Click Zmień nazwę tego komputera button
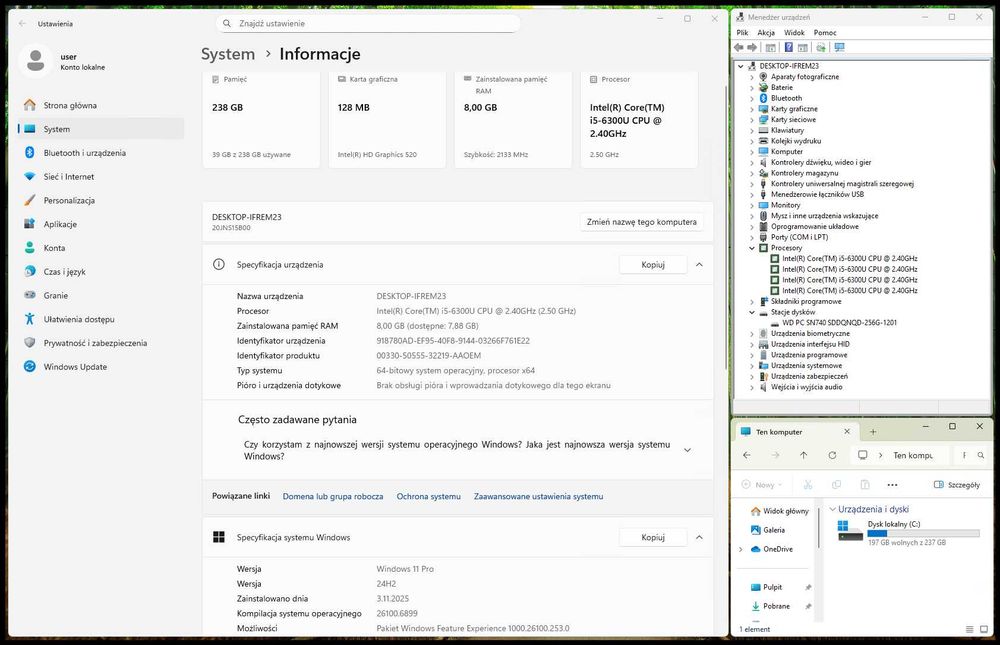Viewport: 1000px width, 645px height. 642,222
